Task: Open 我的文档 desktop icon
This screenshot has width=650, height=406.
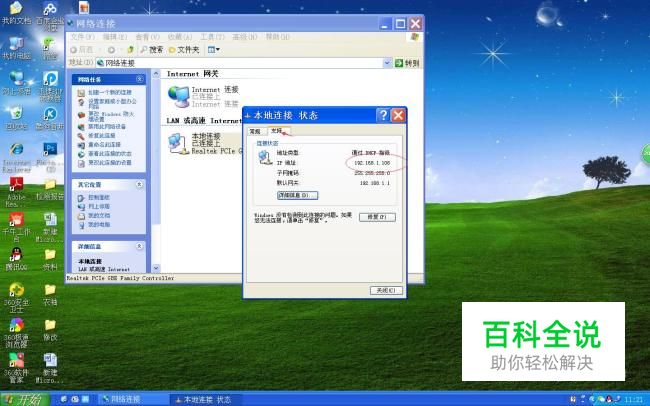Action: (x=16, y=13)
